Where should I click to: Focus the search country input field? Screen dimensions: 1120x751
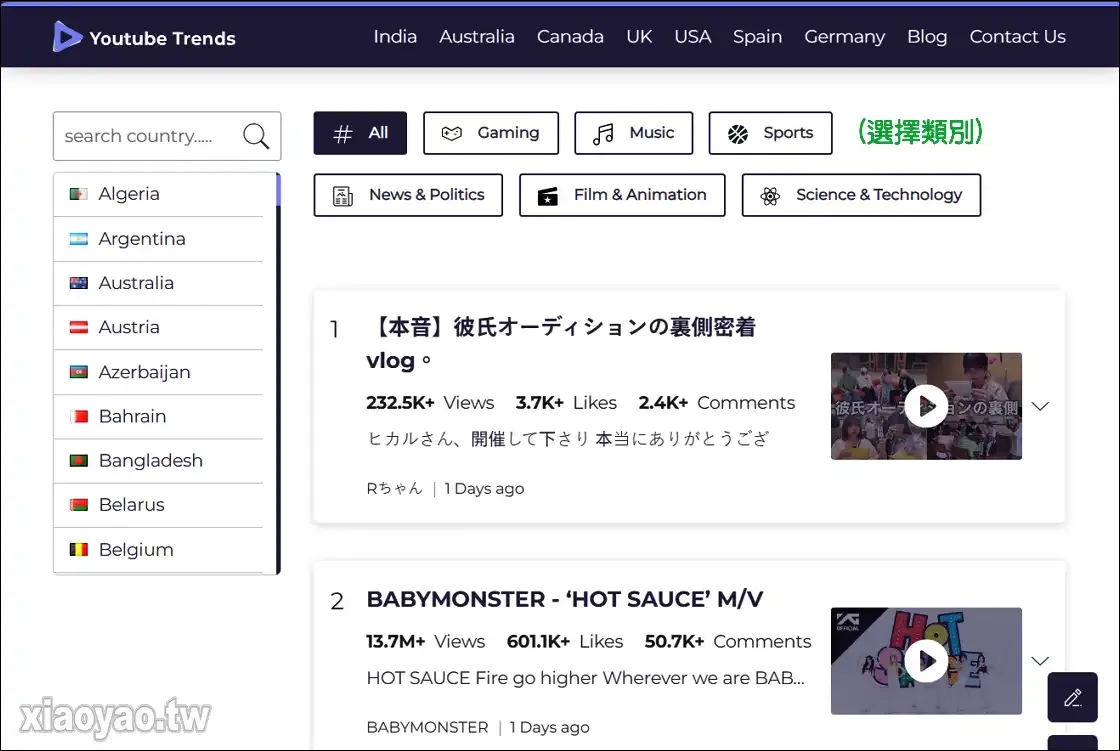click(x=167, y=136)
